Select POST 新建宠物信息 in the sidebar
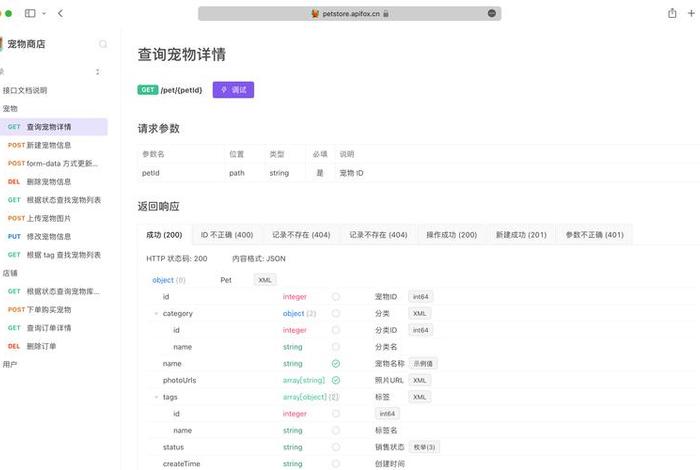This screenshot has width=700, height=470. coord(54,145)
